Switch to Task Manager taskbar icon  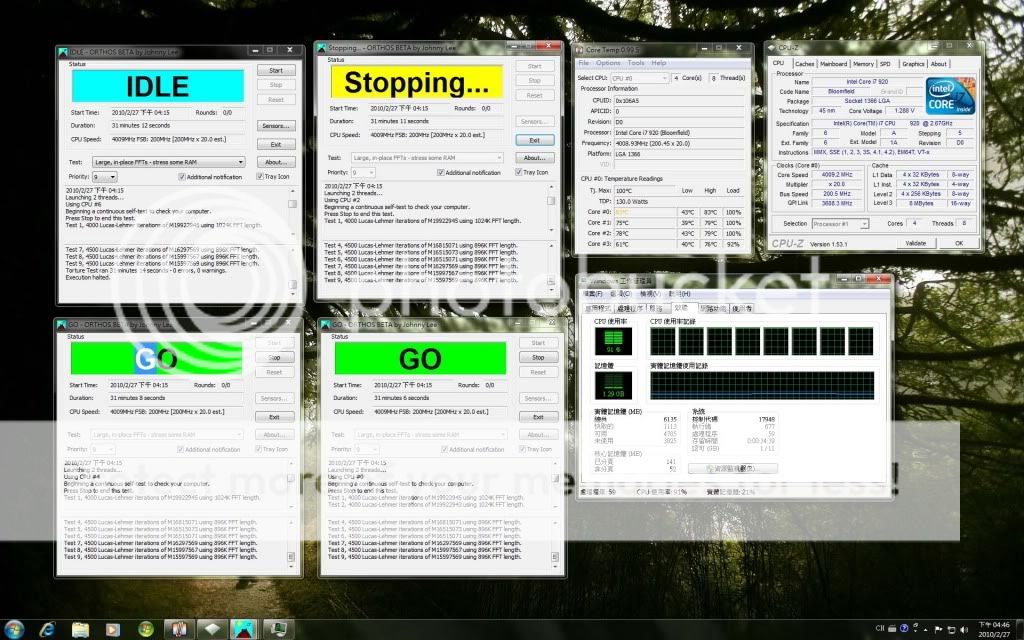coord(278,630)
